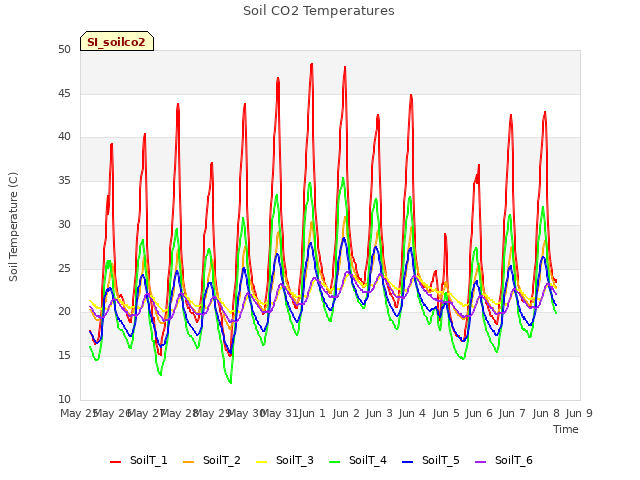Click the 25 y-axis tick label

pos(64,269)
